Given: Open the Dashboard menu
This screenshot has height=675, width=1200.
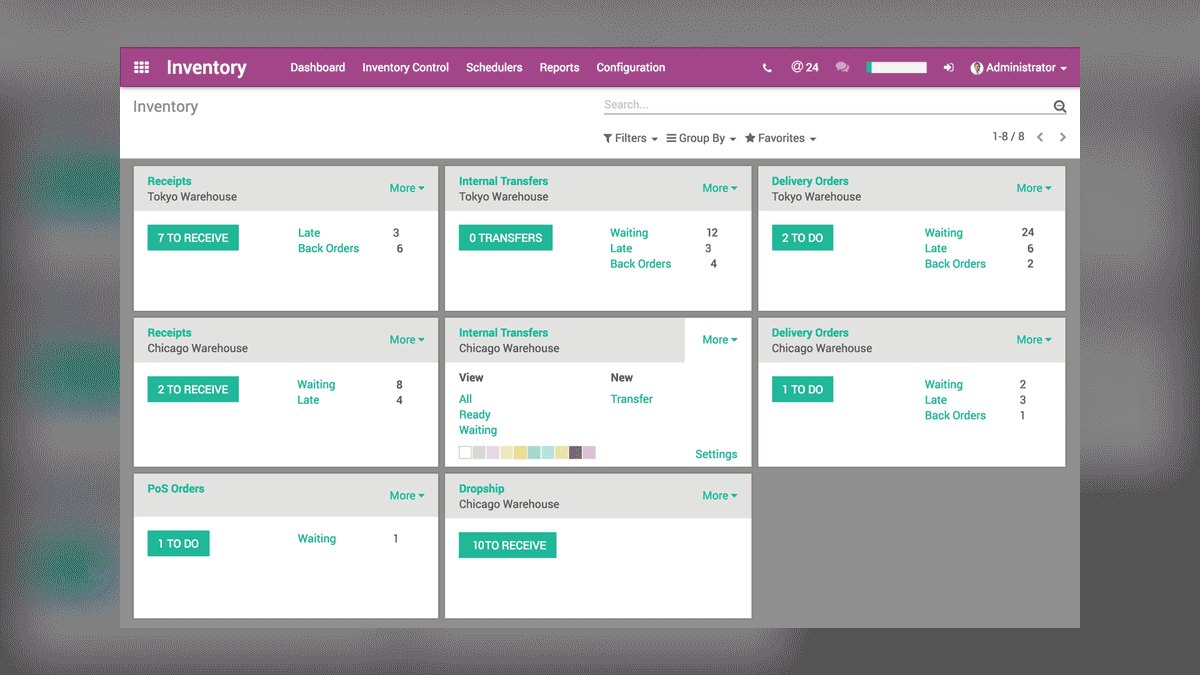Looking at the screenshot, I should [x=318, y=68].
